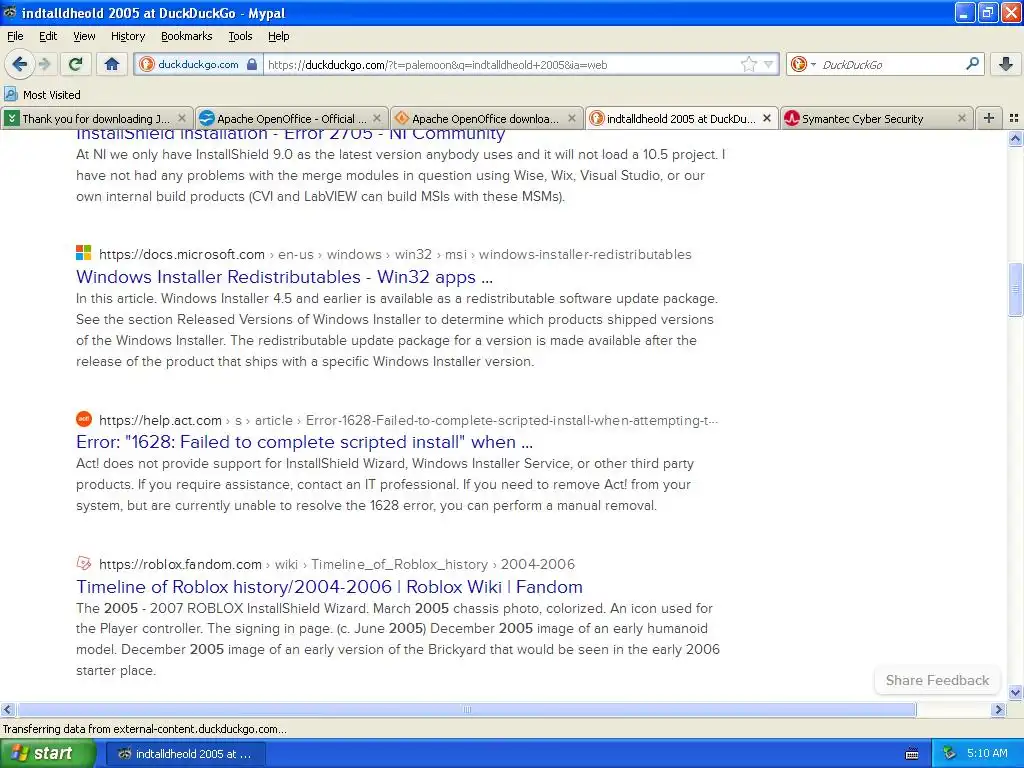
Task: Open the History menu
Action: pos(128,36)
